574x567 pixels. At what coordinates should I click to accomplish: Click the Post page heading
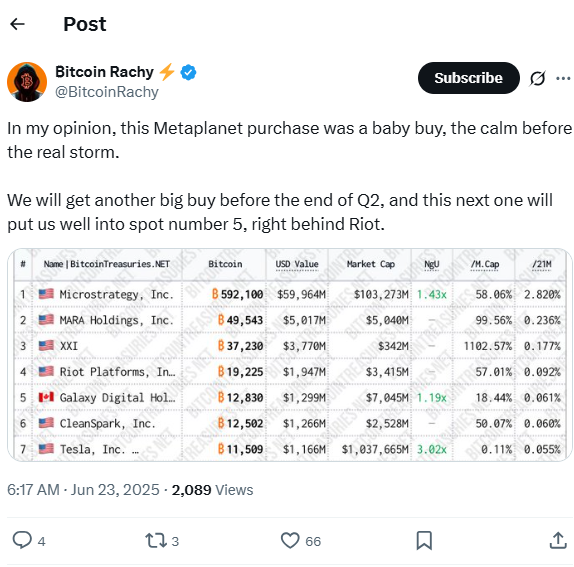85,24
